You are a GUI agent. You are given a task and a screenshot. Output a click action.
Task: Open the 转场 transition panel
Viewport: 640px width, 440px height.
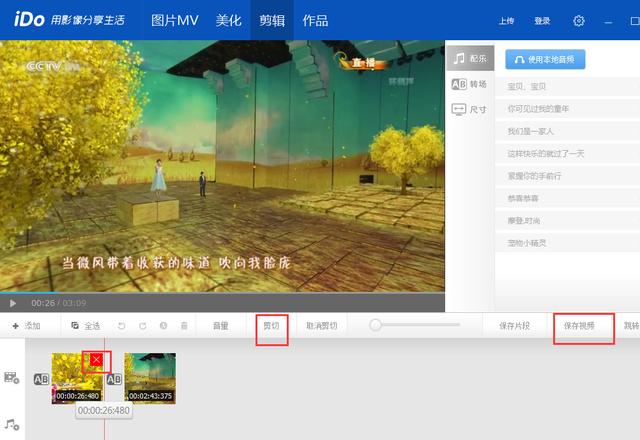[x=469, y=84]
